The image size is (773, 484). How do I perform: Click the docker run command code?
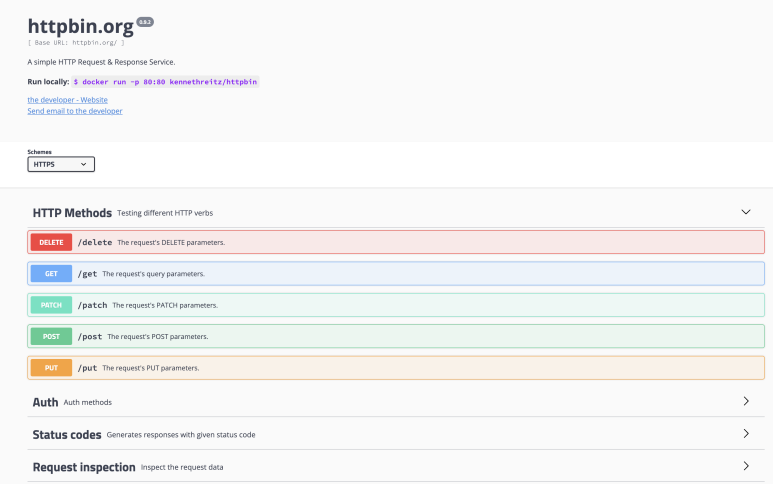point(165,82)
